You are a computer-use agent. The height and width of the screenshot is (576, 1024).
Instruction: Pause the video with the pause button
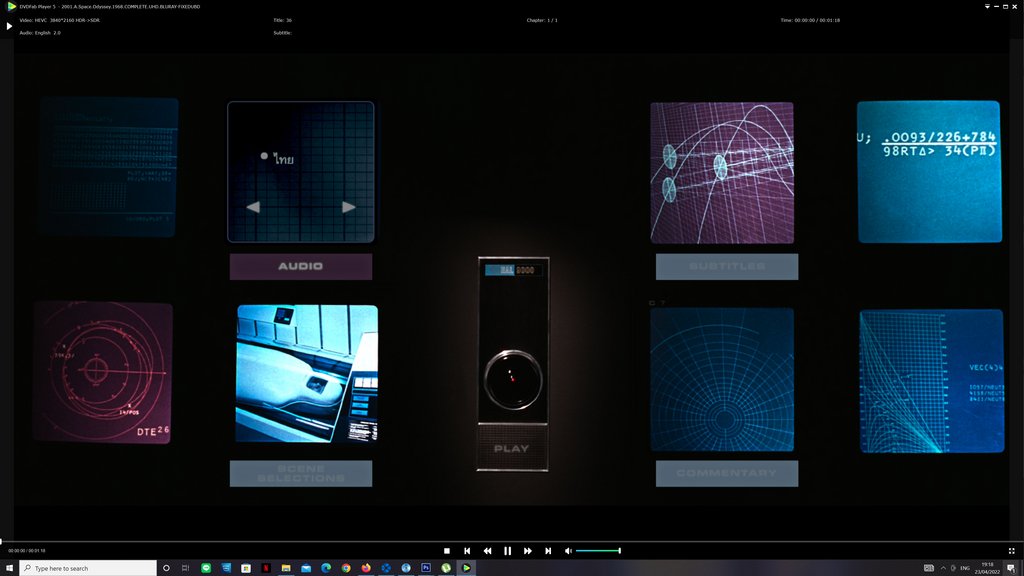507,551
